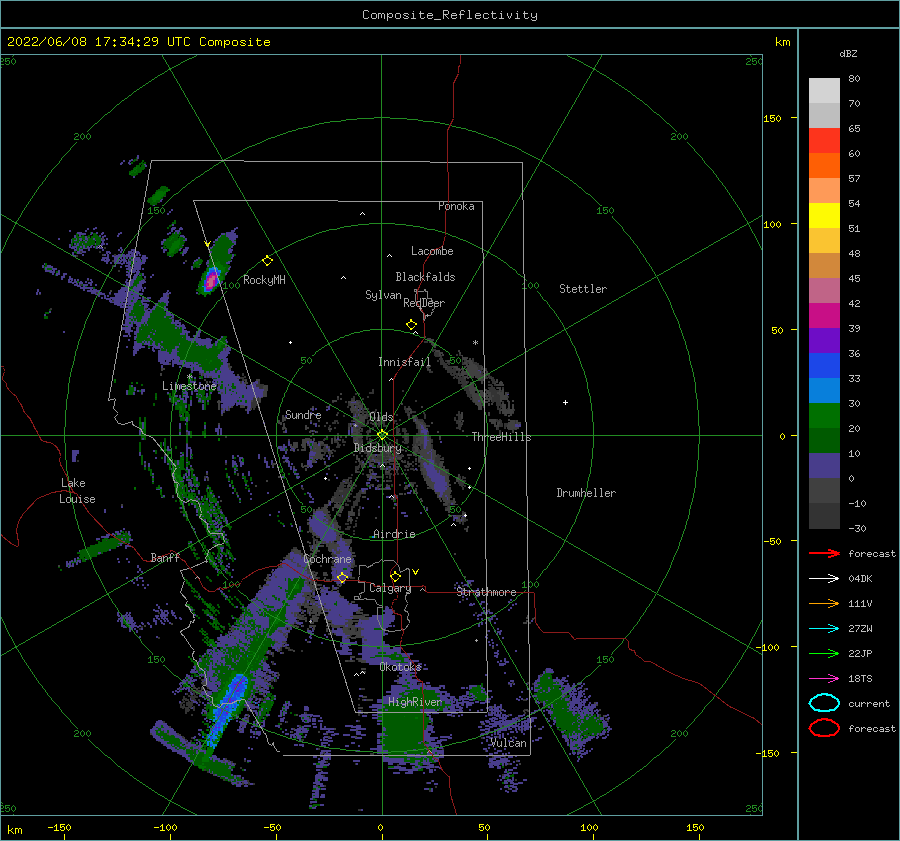The image size is (900, 841).
Task: Click the red forecast arrow in legend
Action: (824, 553)
